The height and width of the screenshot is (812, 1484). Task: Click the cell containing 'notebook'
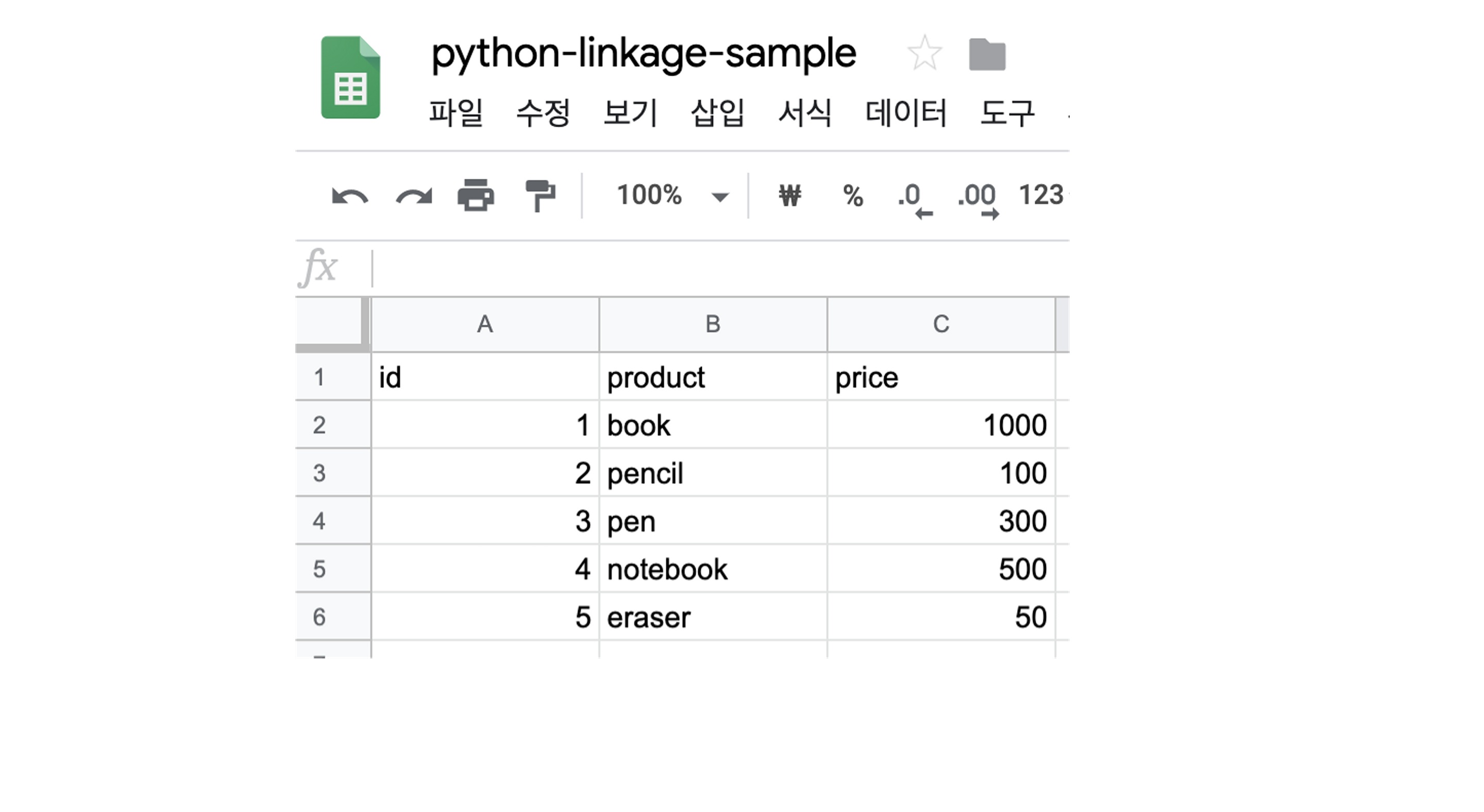[x=713, y=569]
